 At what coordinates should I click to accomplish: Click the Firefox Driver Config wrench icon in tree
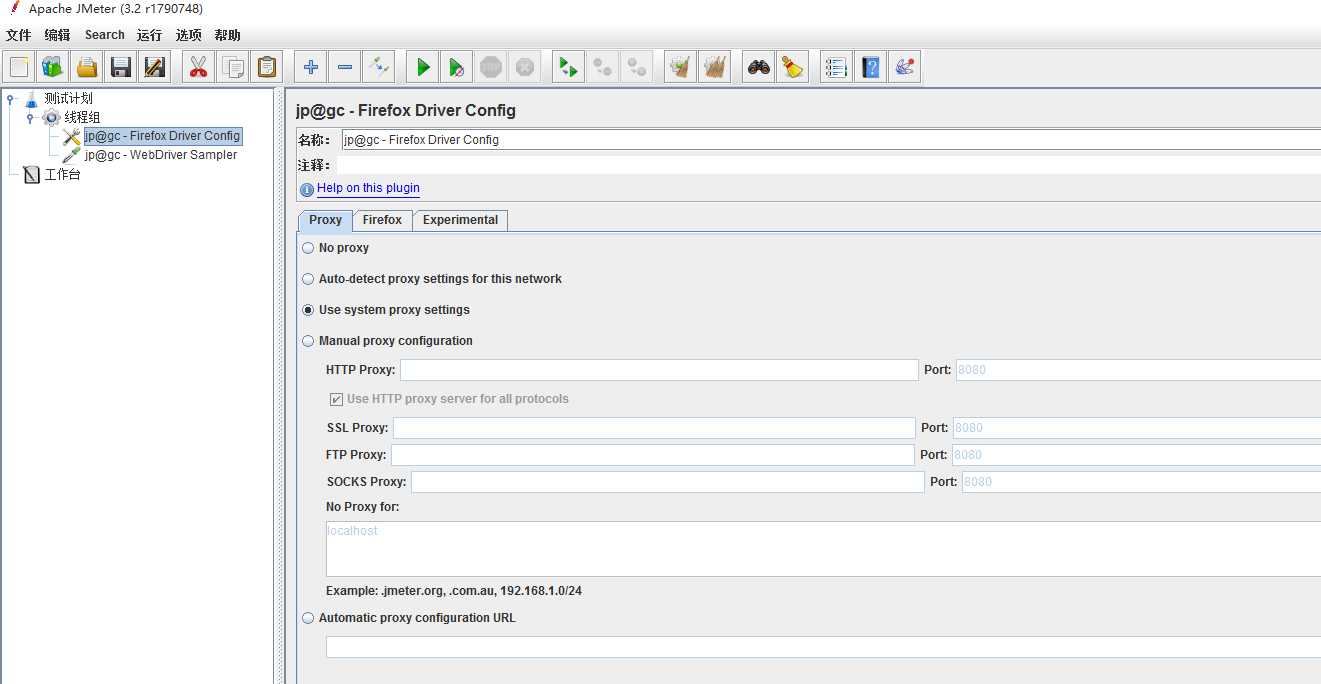71,136
